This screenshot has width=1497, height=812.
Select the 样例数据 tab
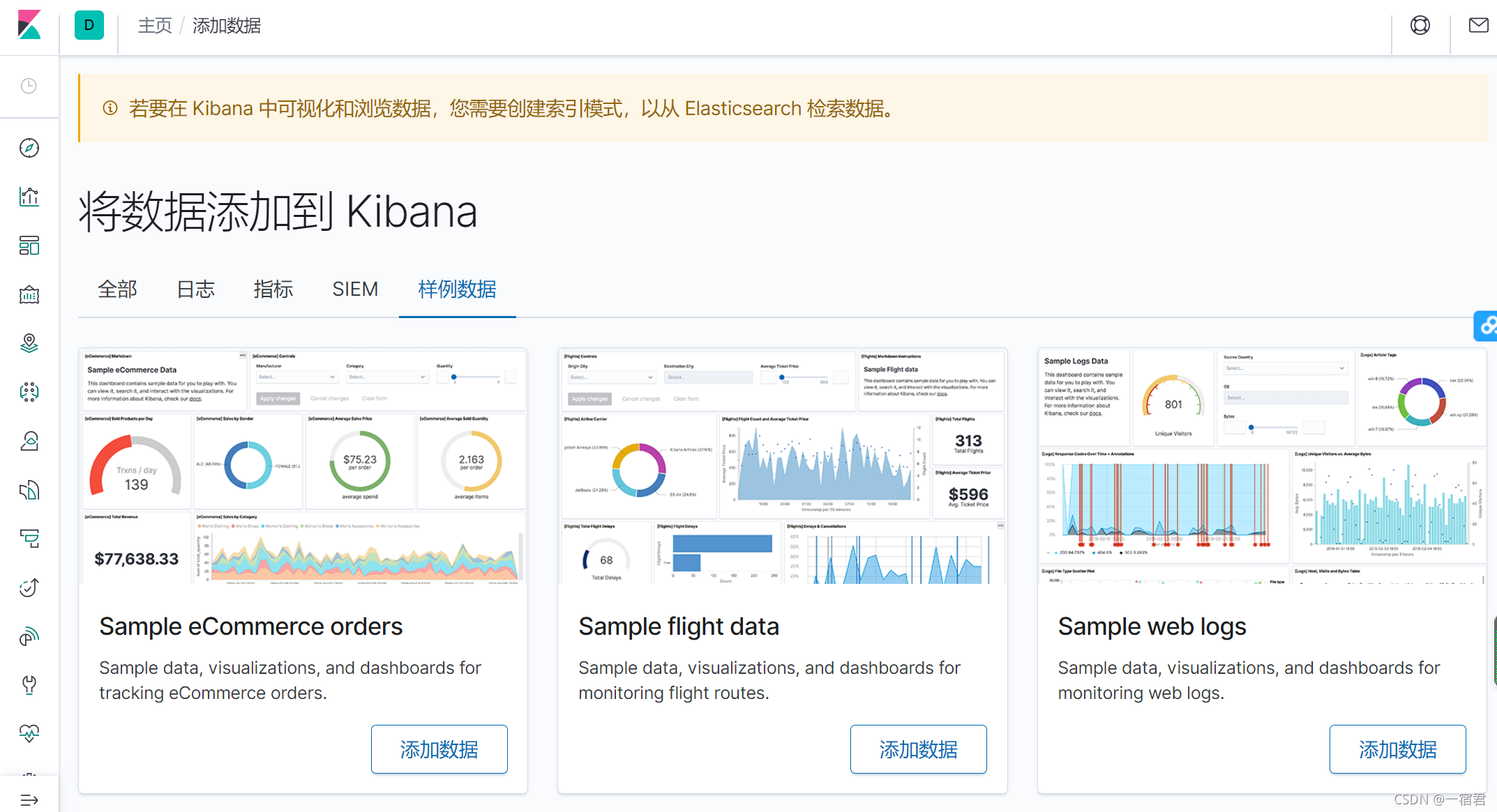[x=457, y=289]
